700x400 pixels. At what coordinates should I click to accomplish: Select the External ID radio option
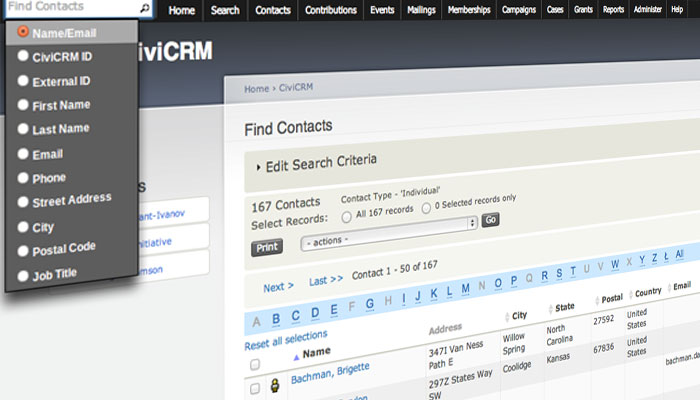[23, 80]
